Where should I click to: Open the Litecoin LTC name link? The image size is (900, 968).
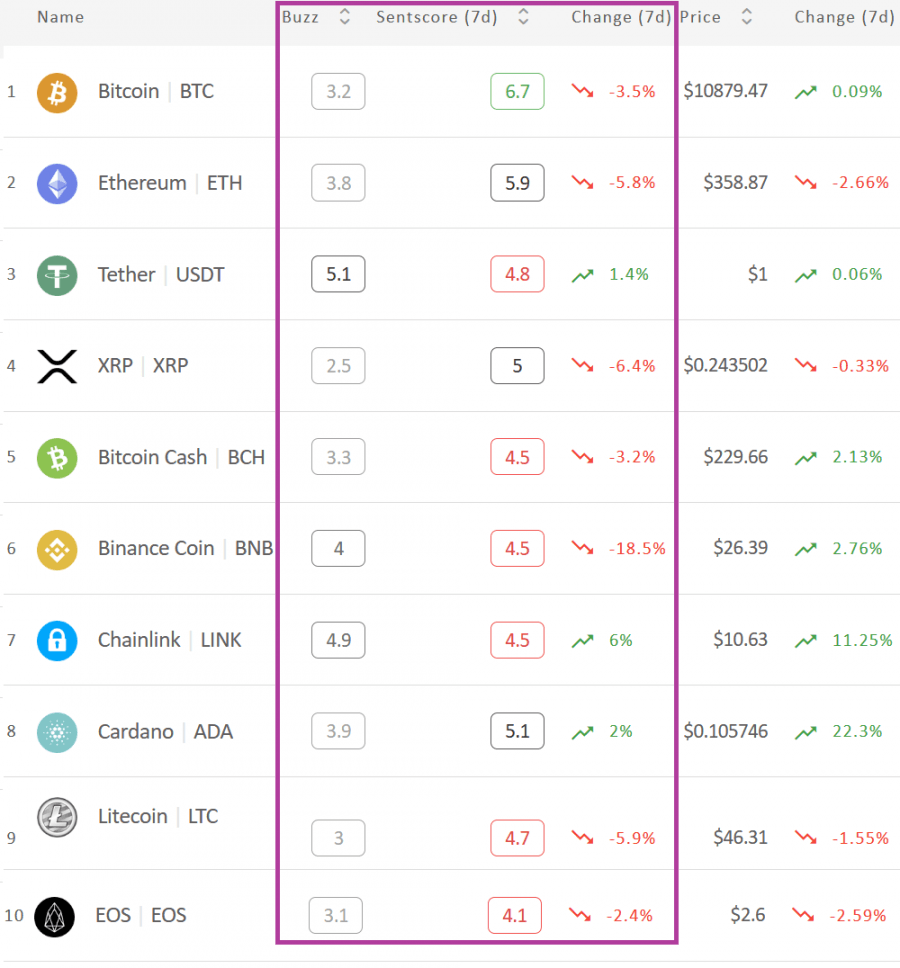click(158, 816)
